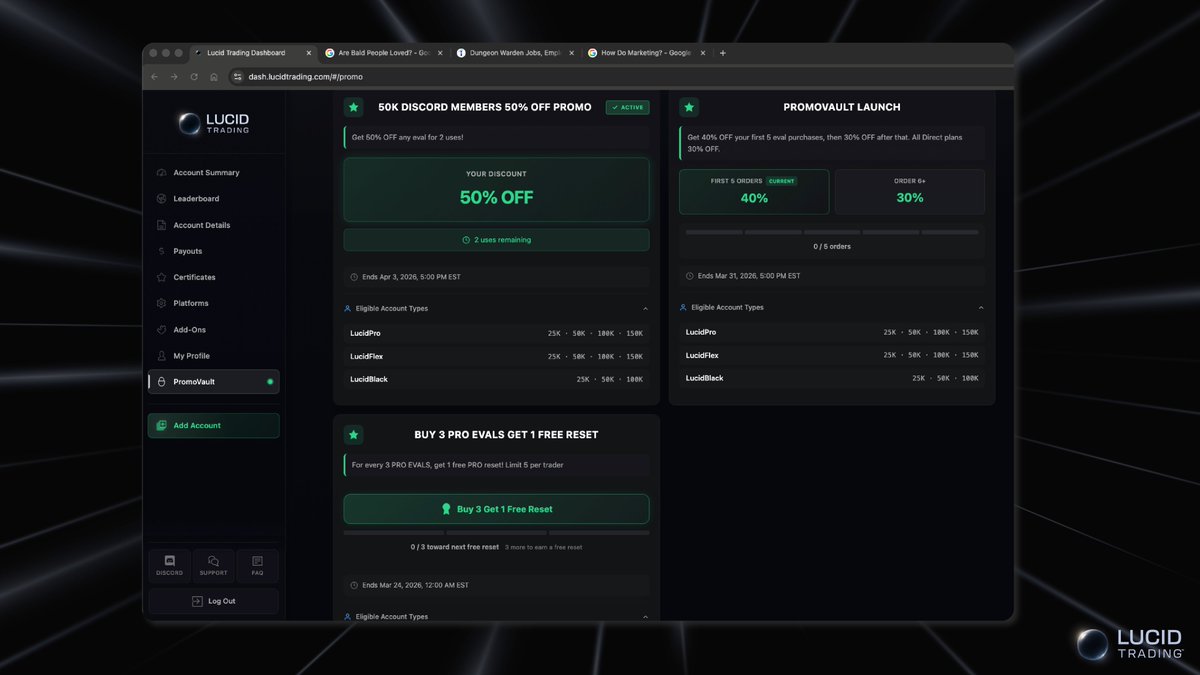1200x675 pixels.
Task: Click the Ends Apr 3, 2026 text
Action: [x=411, y=277]
